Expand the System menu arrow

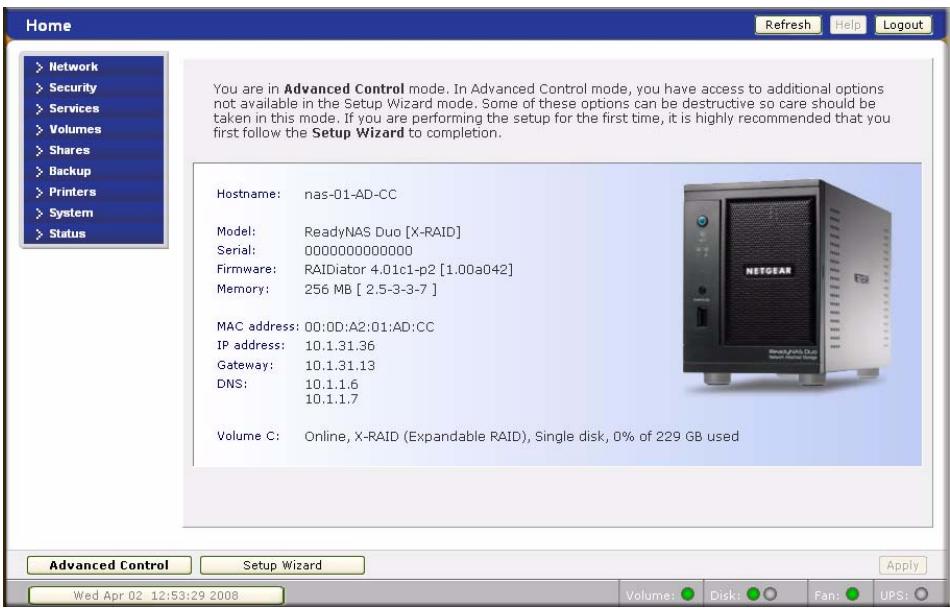(39, 214)
